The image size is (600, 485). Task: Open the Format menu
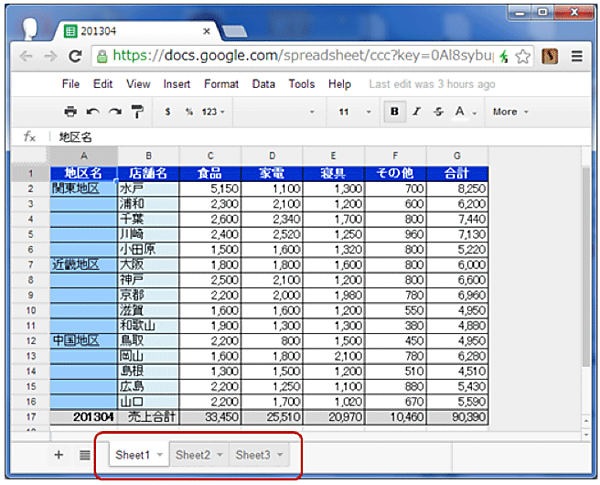(221, 84)
